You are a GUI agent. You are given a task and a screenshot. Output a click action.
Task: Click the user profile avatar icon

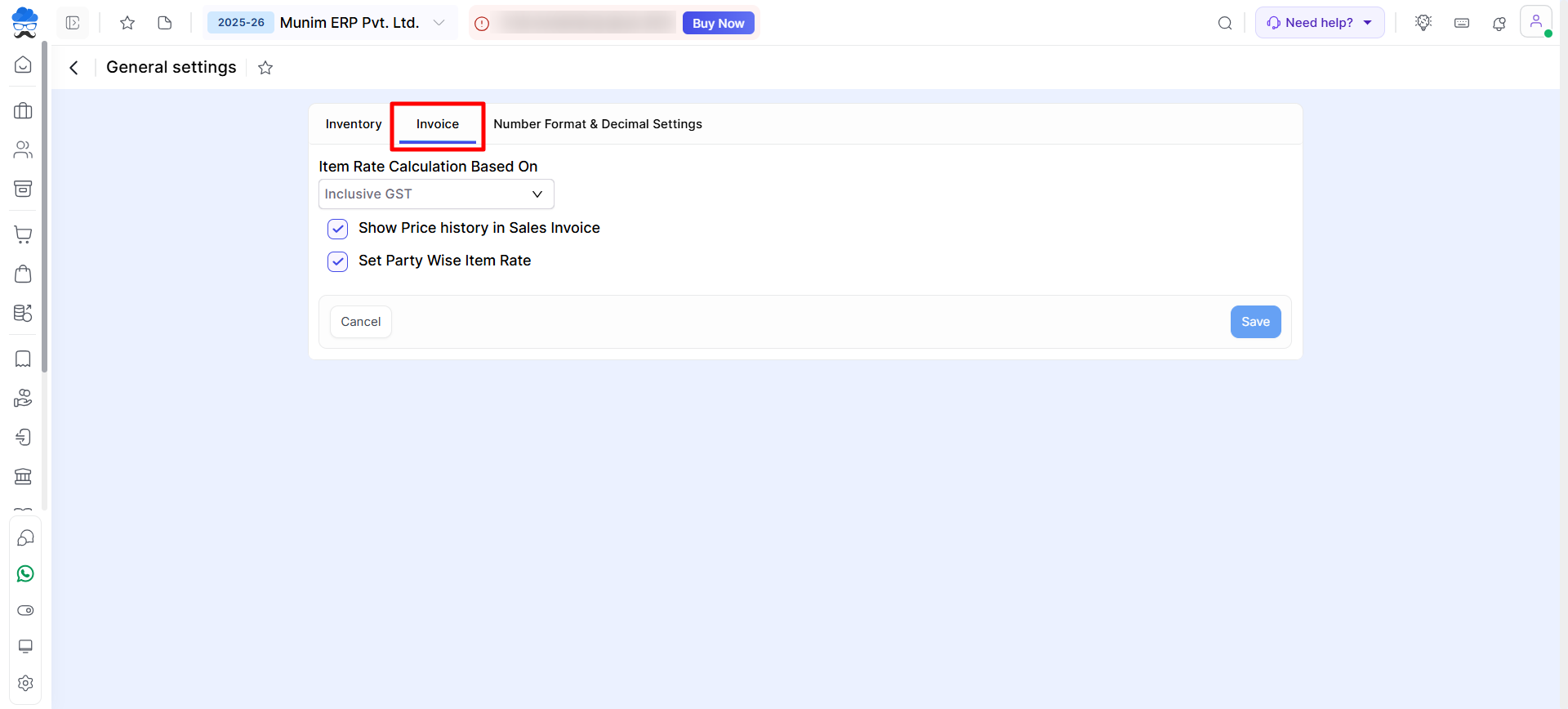click(x=1535, y=22)
